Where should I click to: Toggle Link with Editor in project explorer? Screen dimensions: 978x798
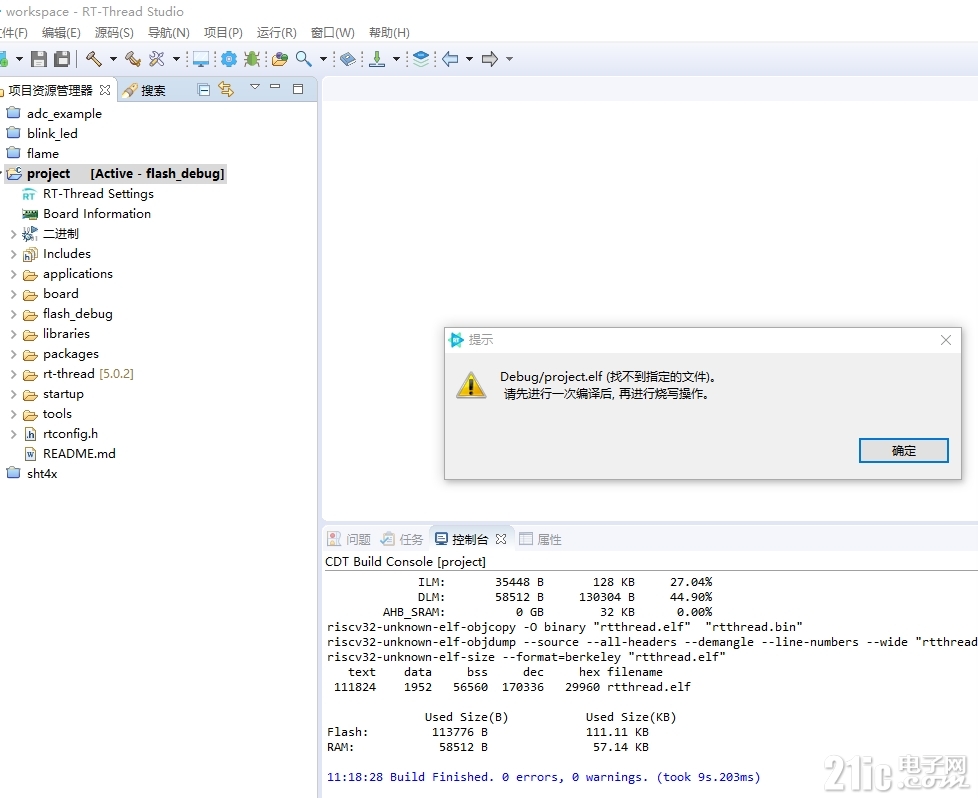pos(226,90)
